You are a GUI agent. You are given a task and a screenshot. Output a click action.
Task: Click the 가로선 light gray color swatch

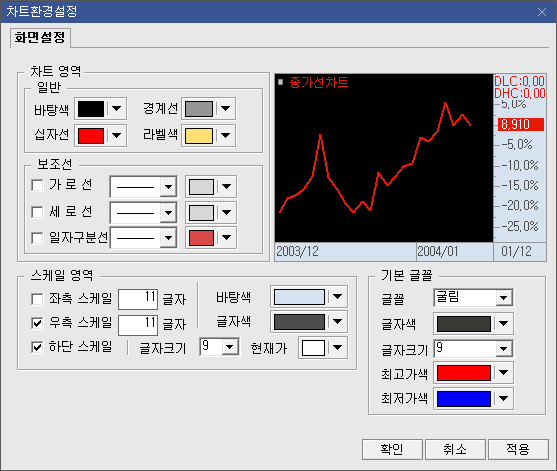point(201,186)
